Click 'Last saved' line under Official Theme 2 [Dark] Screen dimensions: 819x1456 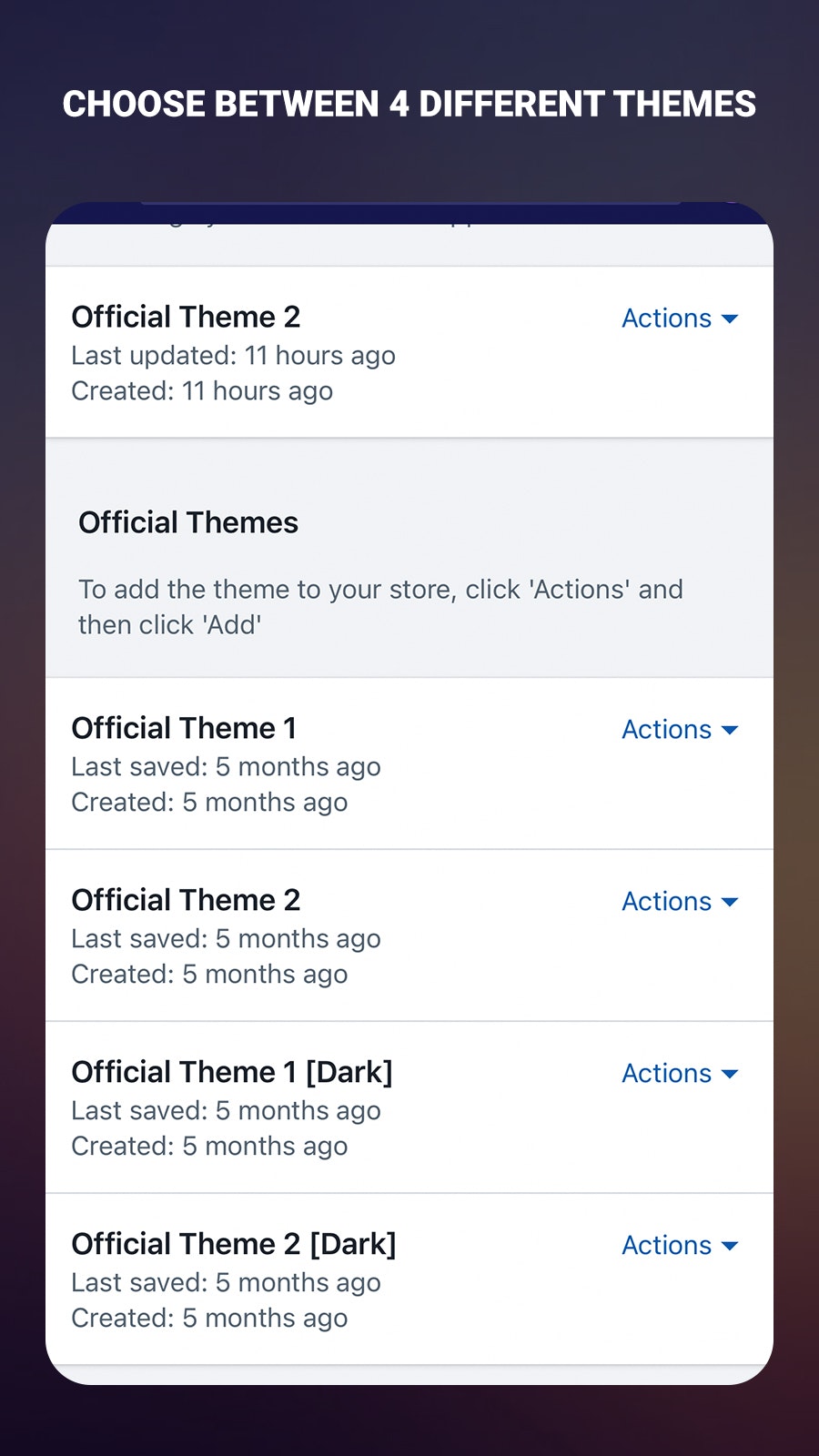(x=226, y=1283)
